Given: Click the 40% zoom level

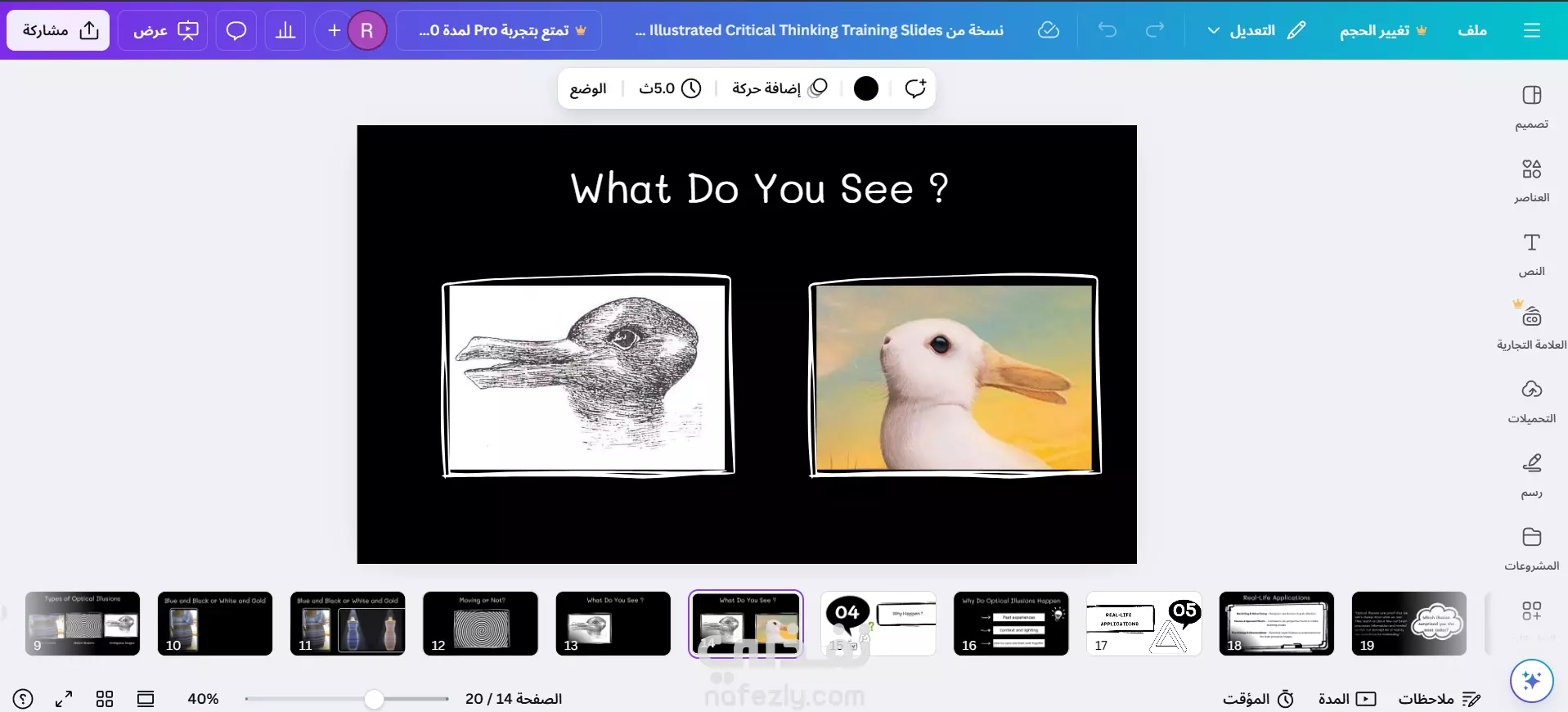Looking at the screenshot, I should pyautogui.click(x=203, y=699).
